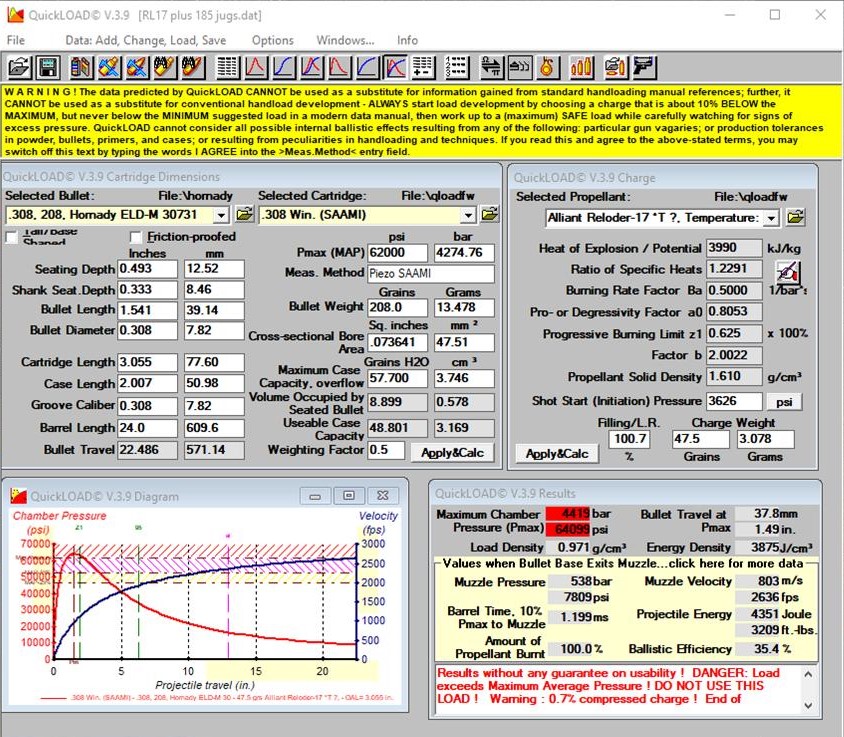Click the data table grid toolbar icon
This screenshot has height=737, width=844.
pos(228,67)
